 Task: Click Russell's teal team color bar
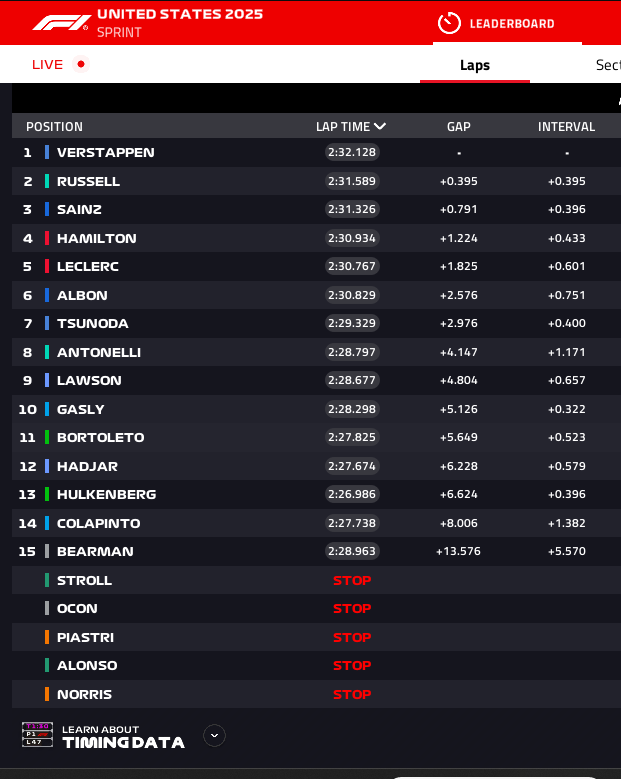[47, 181]
